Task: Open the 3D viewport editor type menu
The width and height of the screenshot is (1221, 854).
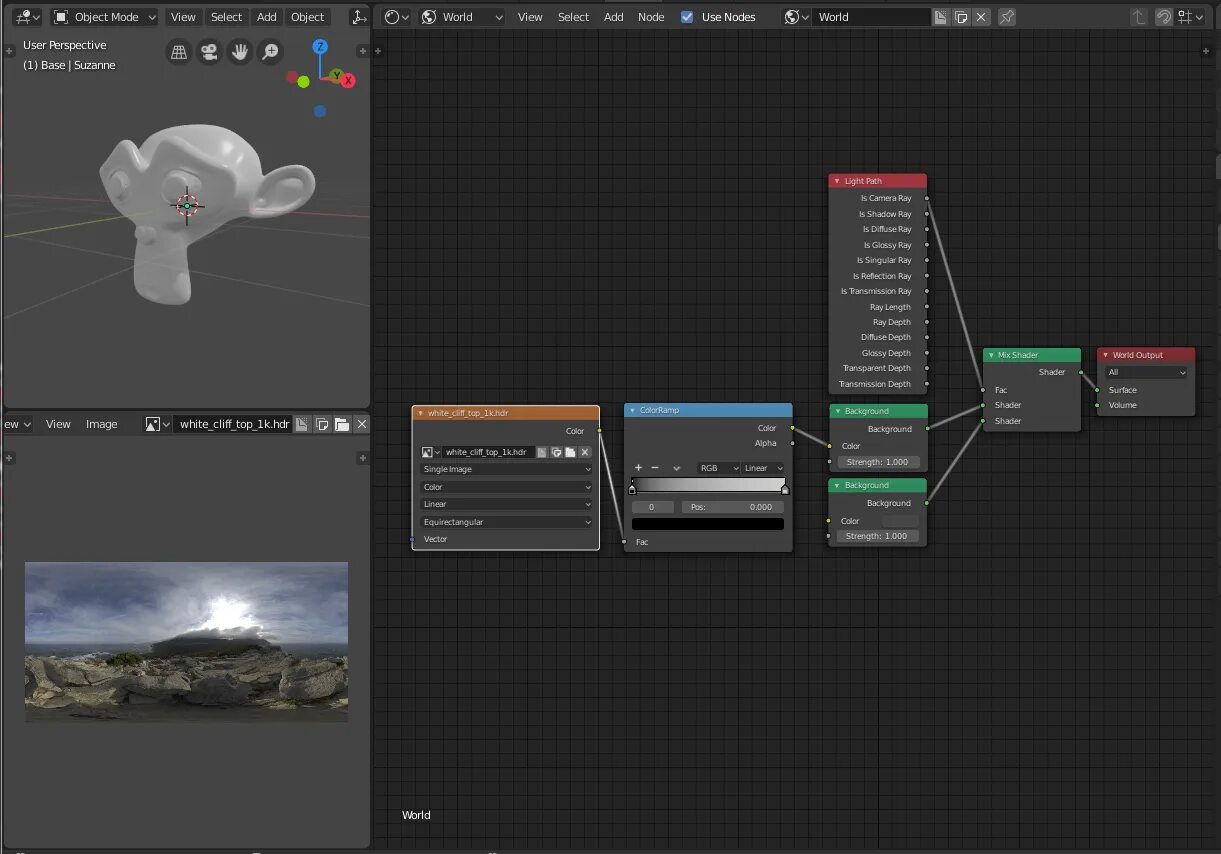Action: coord(26,17)
